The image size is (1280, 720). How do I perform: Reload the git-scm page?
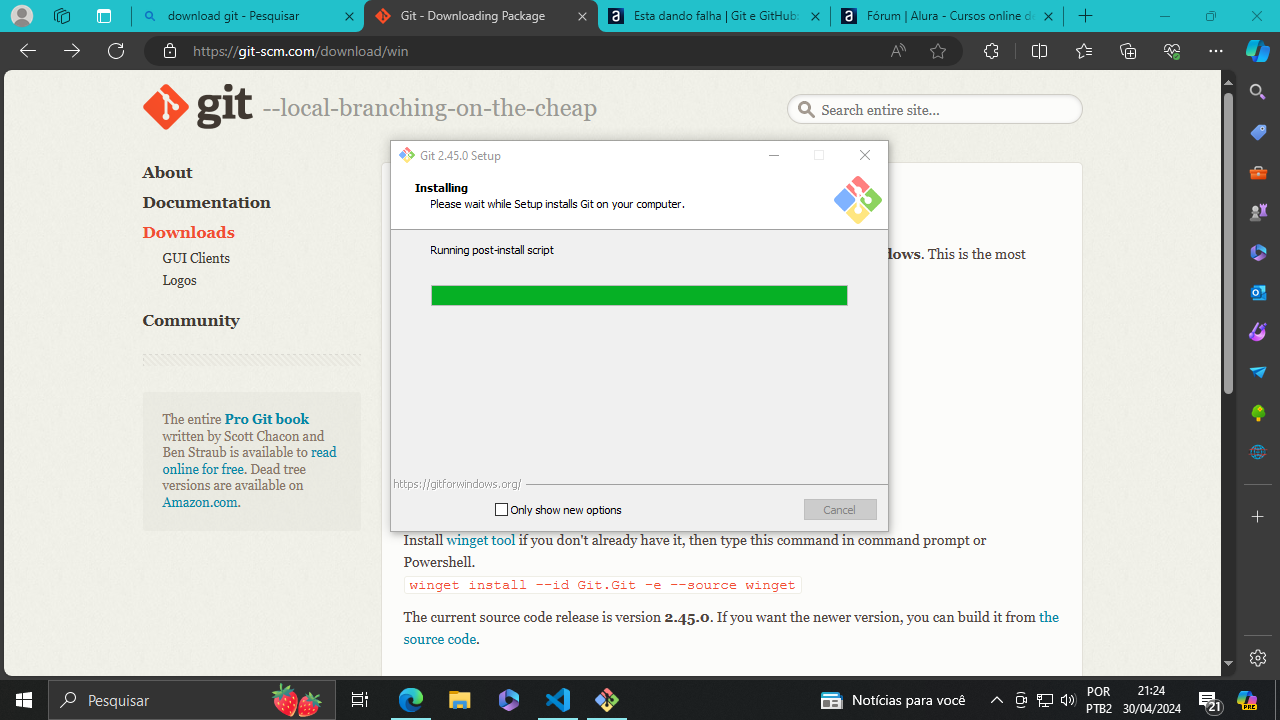116,51
